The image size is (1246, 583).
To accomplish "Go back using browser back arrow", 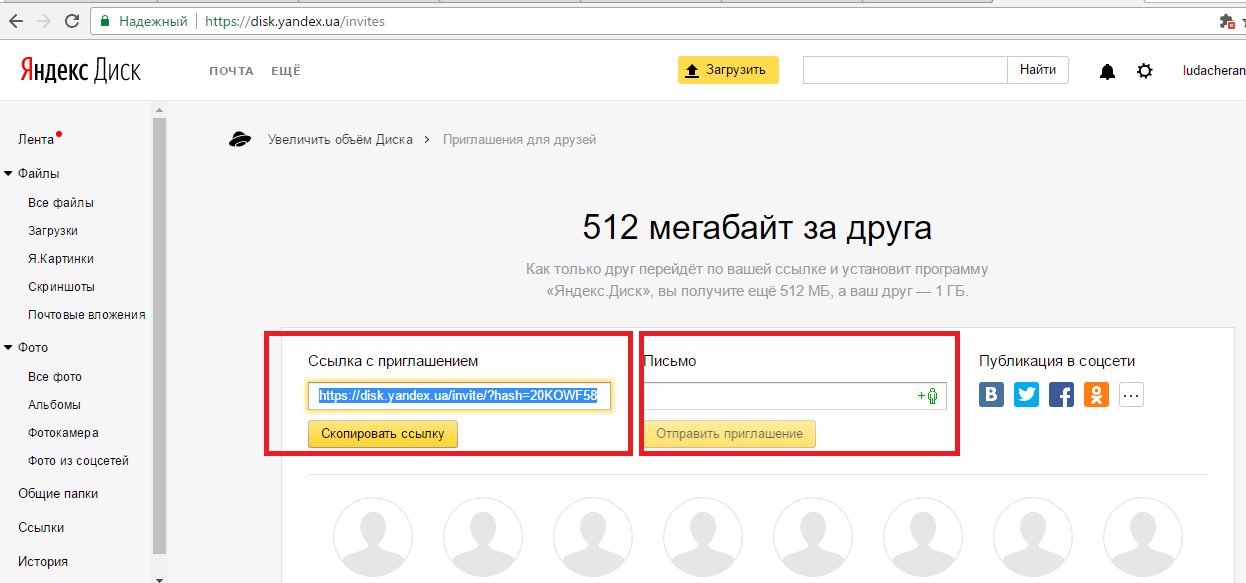I will tap(16, 20).
